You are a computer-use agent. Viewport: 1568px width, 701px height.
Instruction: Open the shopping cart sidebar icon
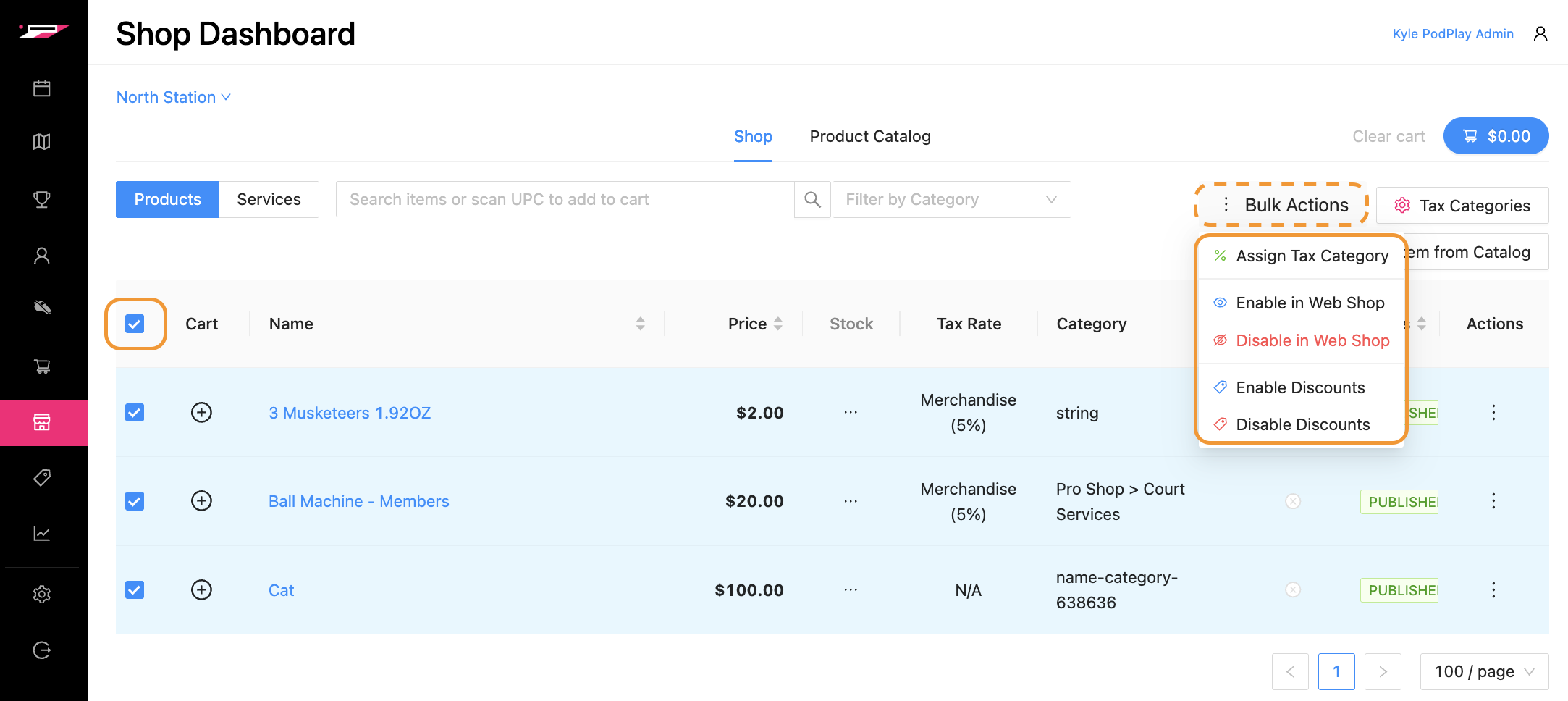[x=42, y=366]
